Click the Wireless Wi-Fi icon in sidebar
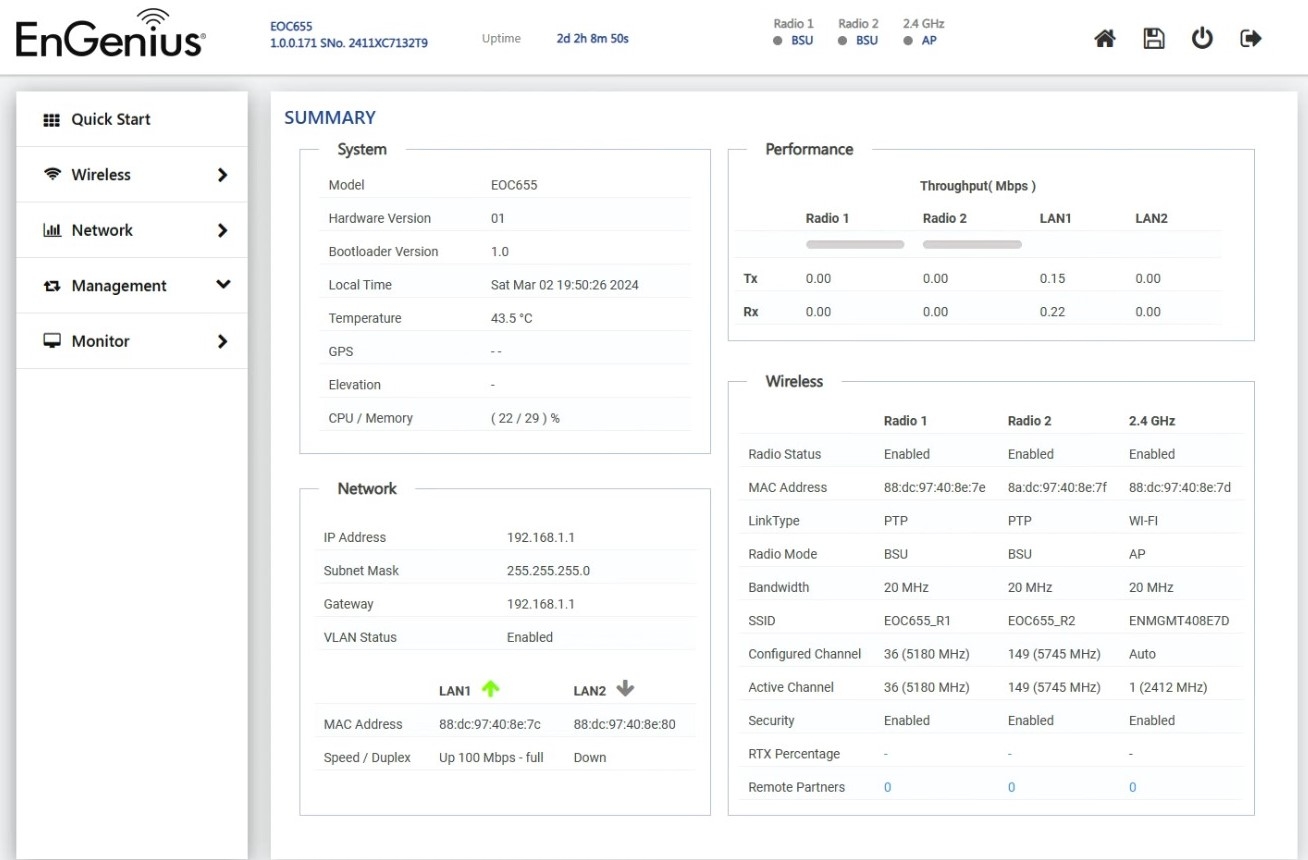This screenshot has height=860, width=1308. (x=52, y=175)
